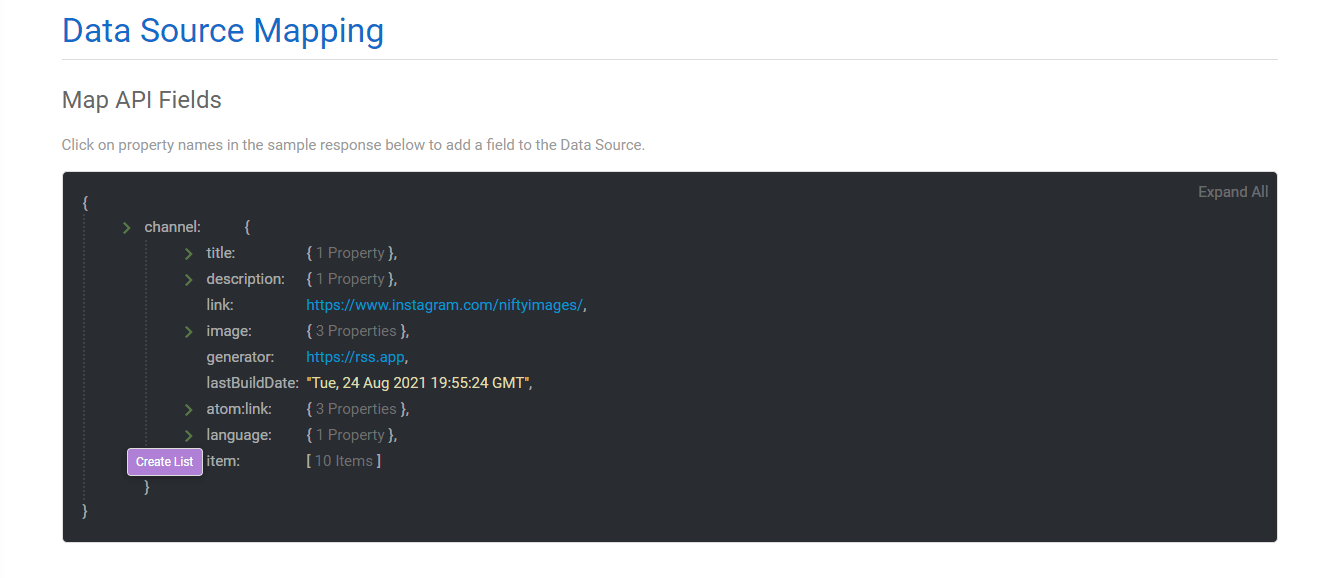This screenshot has height=578, width=1328.
Task: Click the Create List button
Action: coord(165,462)
